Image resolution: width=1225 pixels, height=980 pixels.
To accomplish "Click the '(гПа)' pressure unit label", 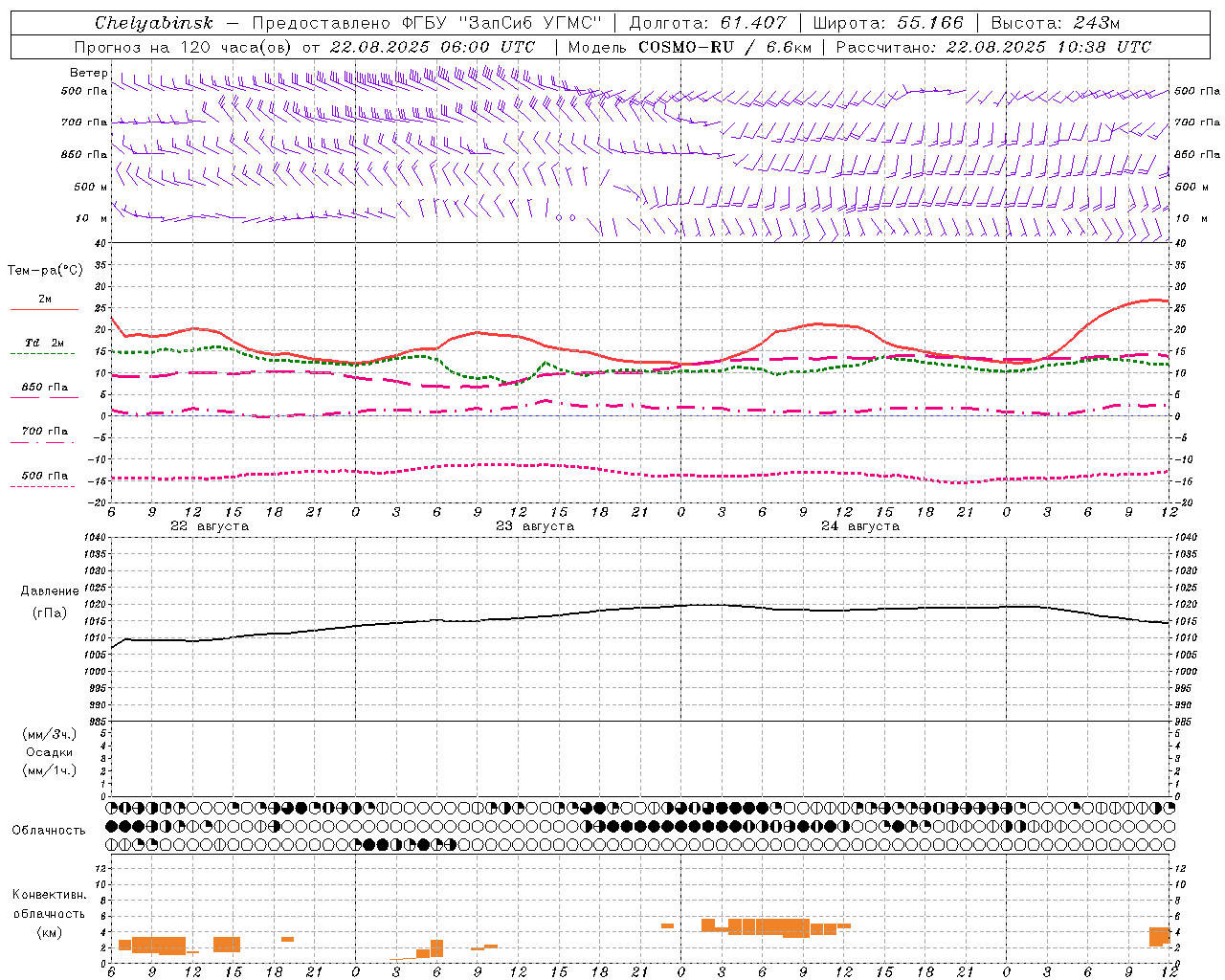I will click(x=50, y=613).
